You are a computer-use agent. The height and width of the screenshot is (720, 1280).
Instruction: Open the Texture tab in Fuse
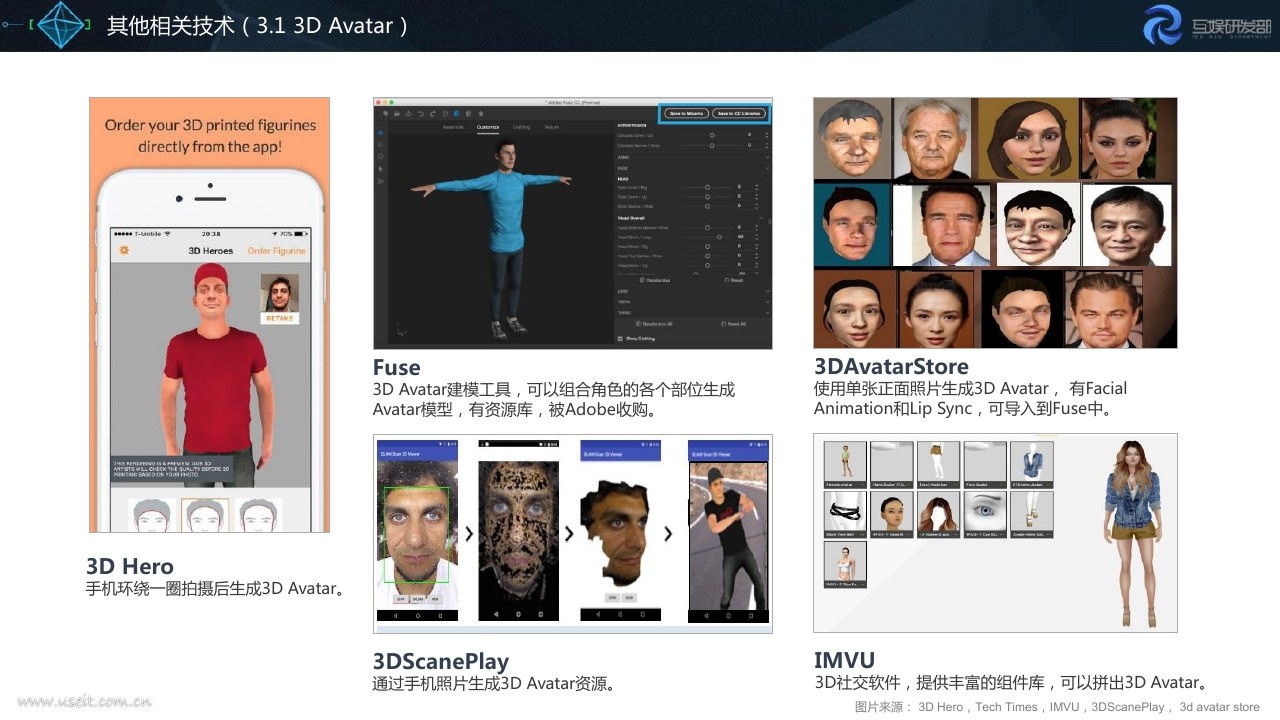(551, 127)
